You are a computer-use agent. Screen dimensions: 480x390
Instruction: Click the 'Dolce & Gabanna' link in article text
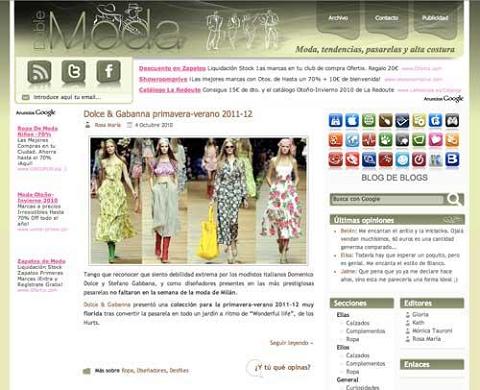pyautogui.click(x=107, y=305)
